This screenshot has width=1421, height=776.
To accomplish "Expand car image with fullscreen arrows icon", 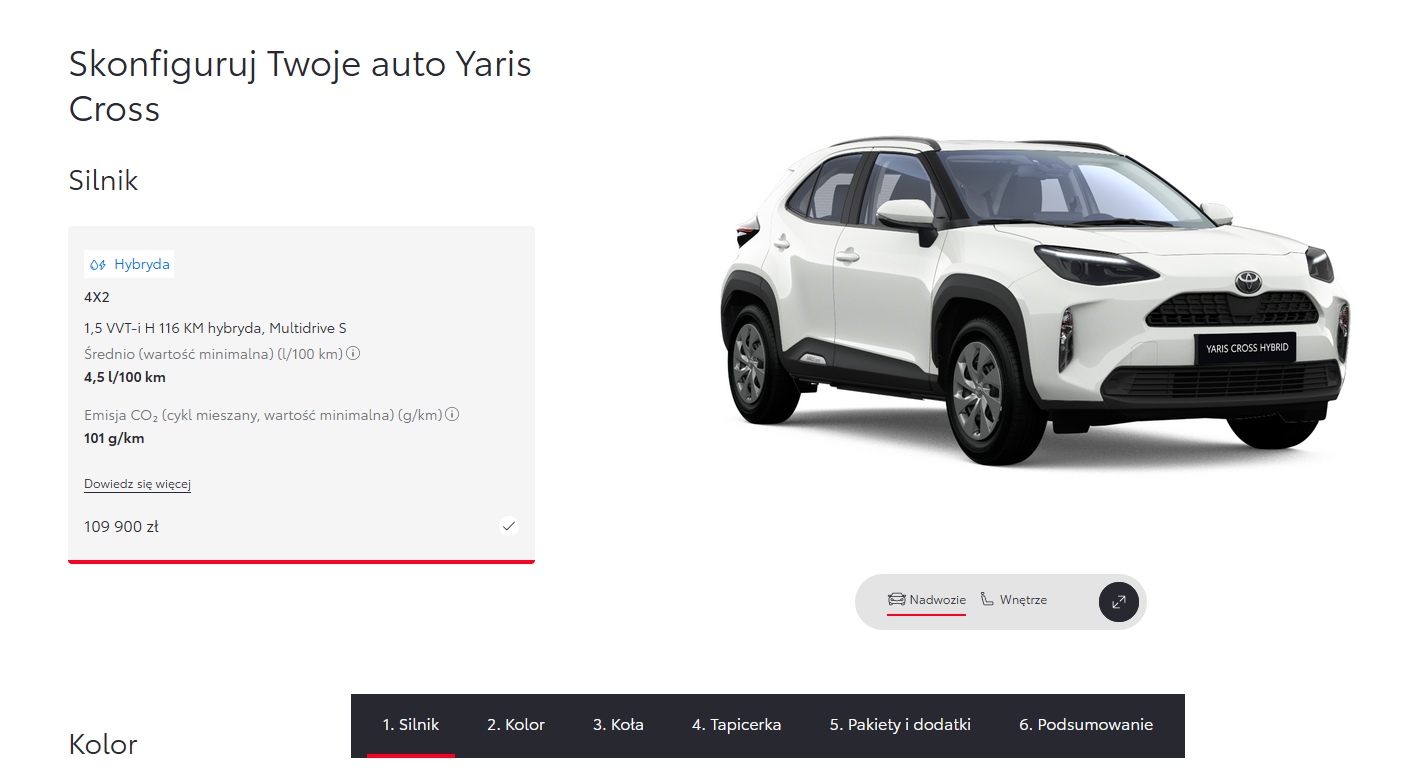I will click(1119, 601).
